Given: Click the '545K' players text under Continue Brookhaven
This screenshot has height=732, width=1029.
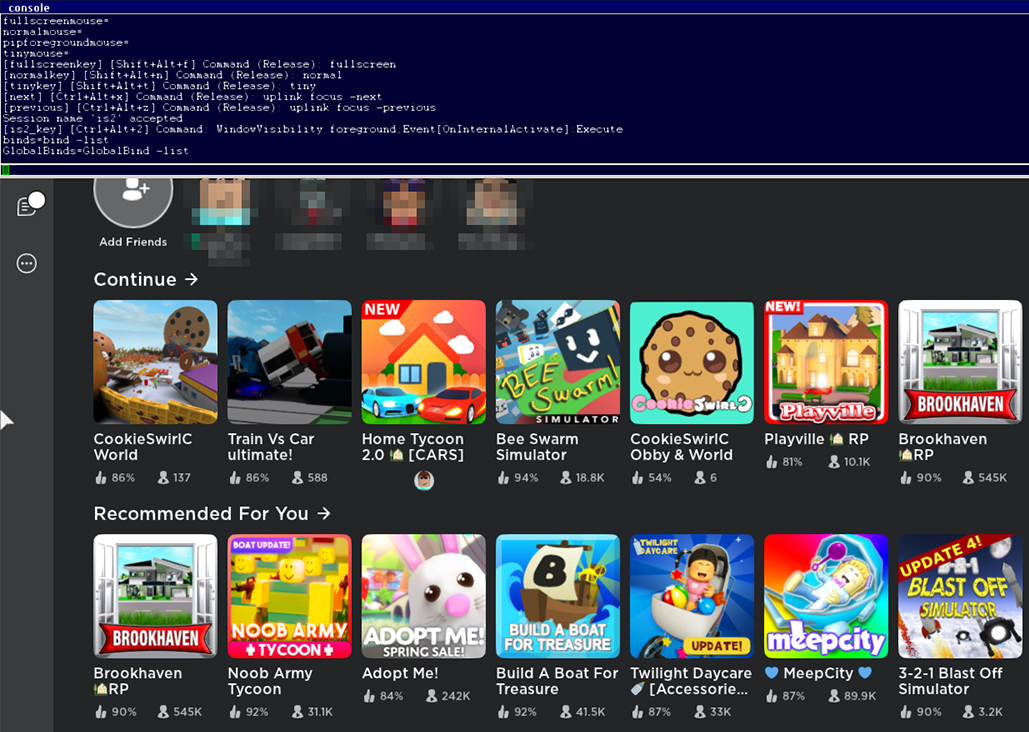Looking at the screenshot, I should point(992,477).
